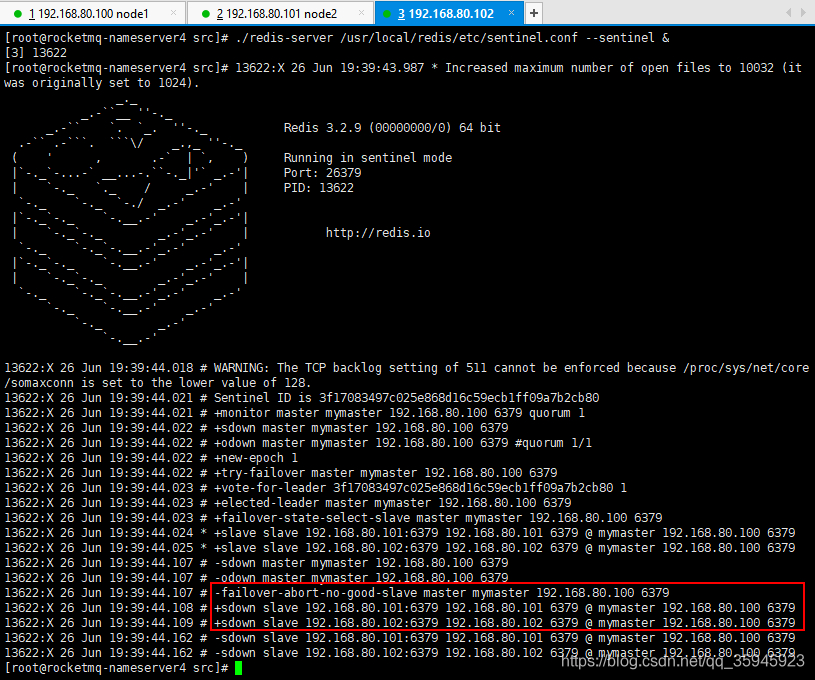Viewport: 815px width, 680px height.
Task: Click the green status dot on node1 tab
Action: point(18,14)
